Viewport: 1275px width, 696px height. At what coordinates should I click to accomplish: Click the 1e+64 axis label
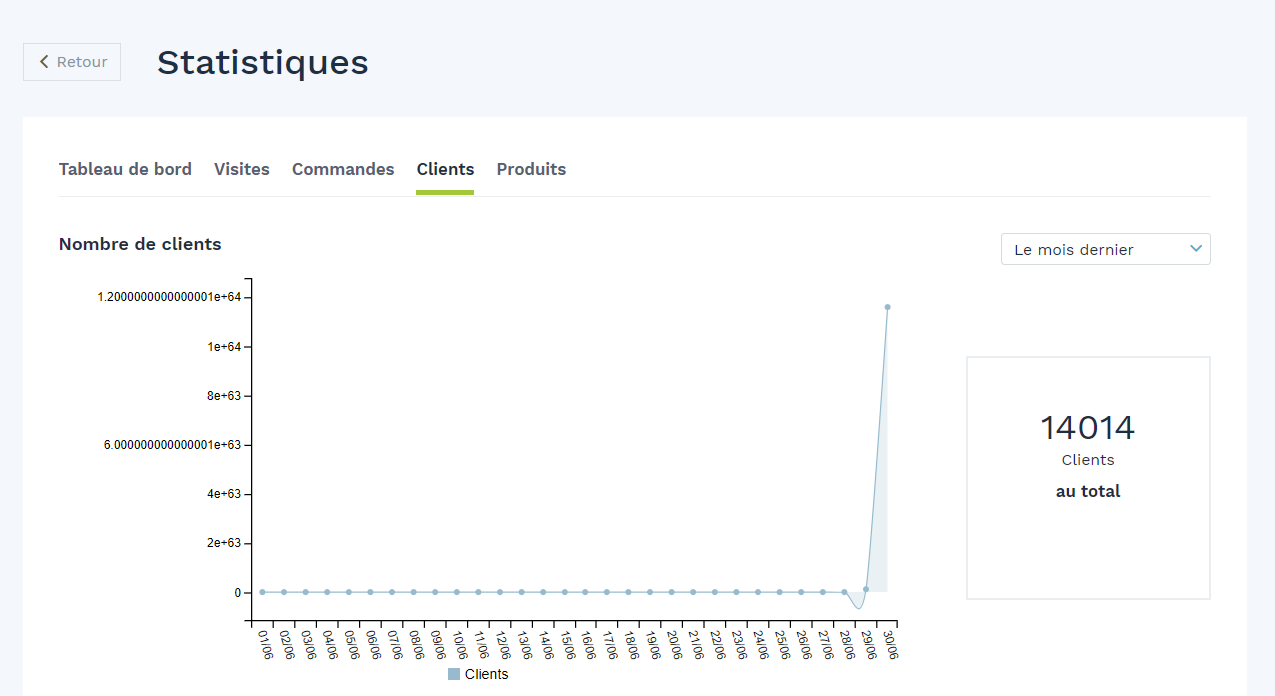tap(224, 346)
